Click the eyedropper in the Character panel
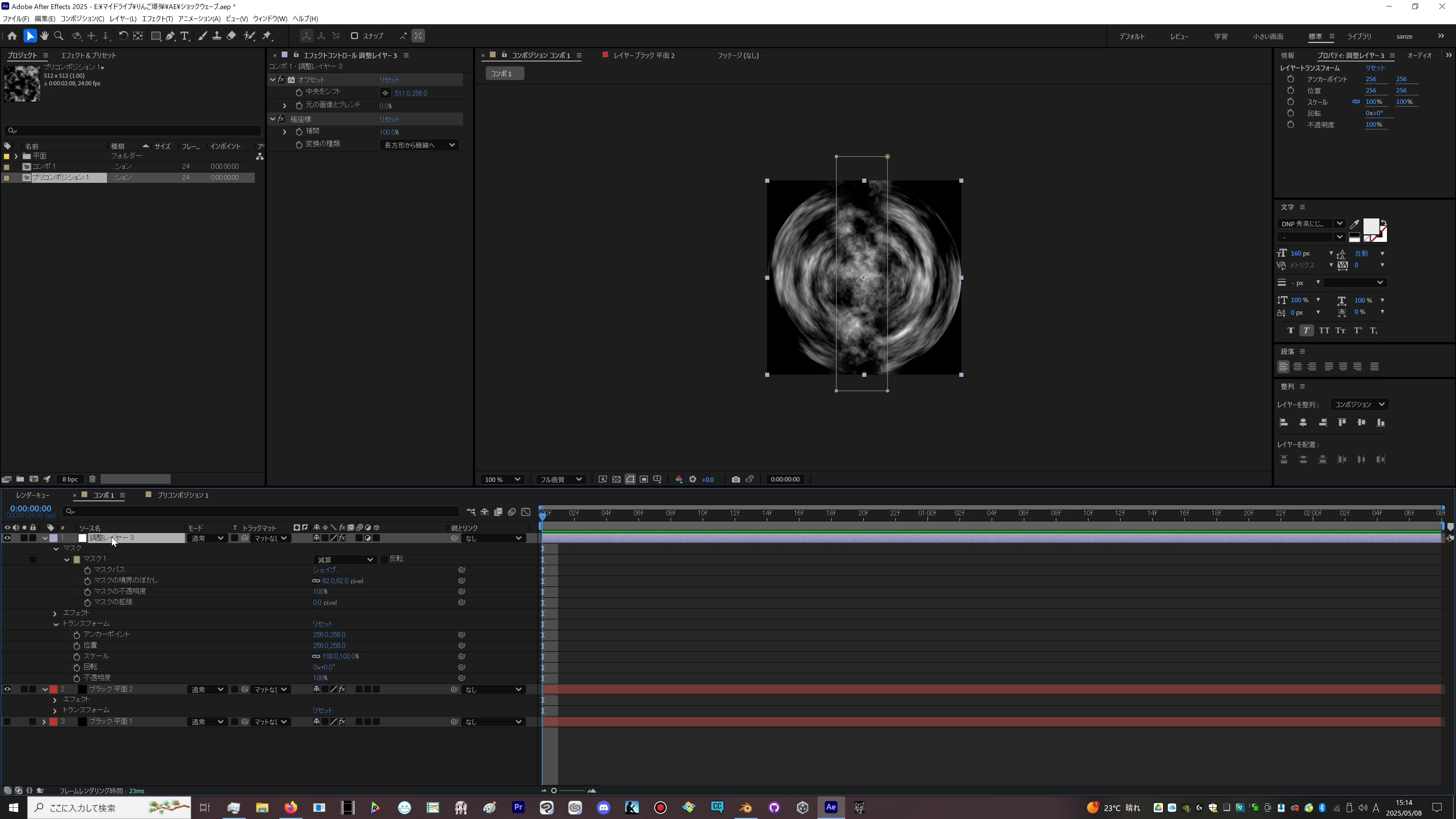Screen dimensions: 1456x819 tap(1354, 224)
